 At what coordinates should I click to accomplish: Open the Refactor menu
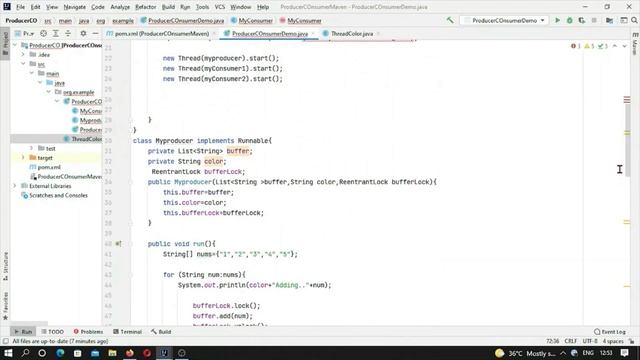pos(146,7)
